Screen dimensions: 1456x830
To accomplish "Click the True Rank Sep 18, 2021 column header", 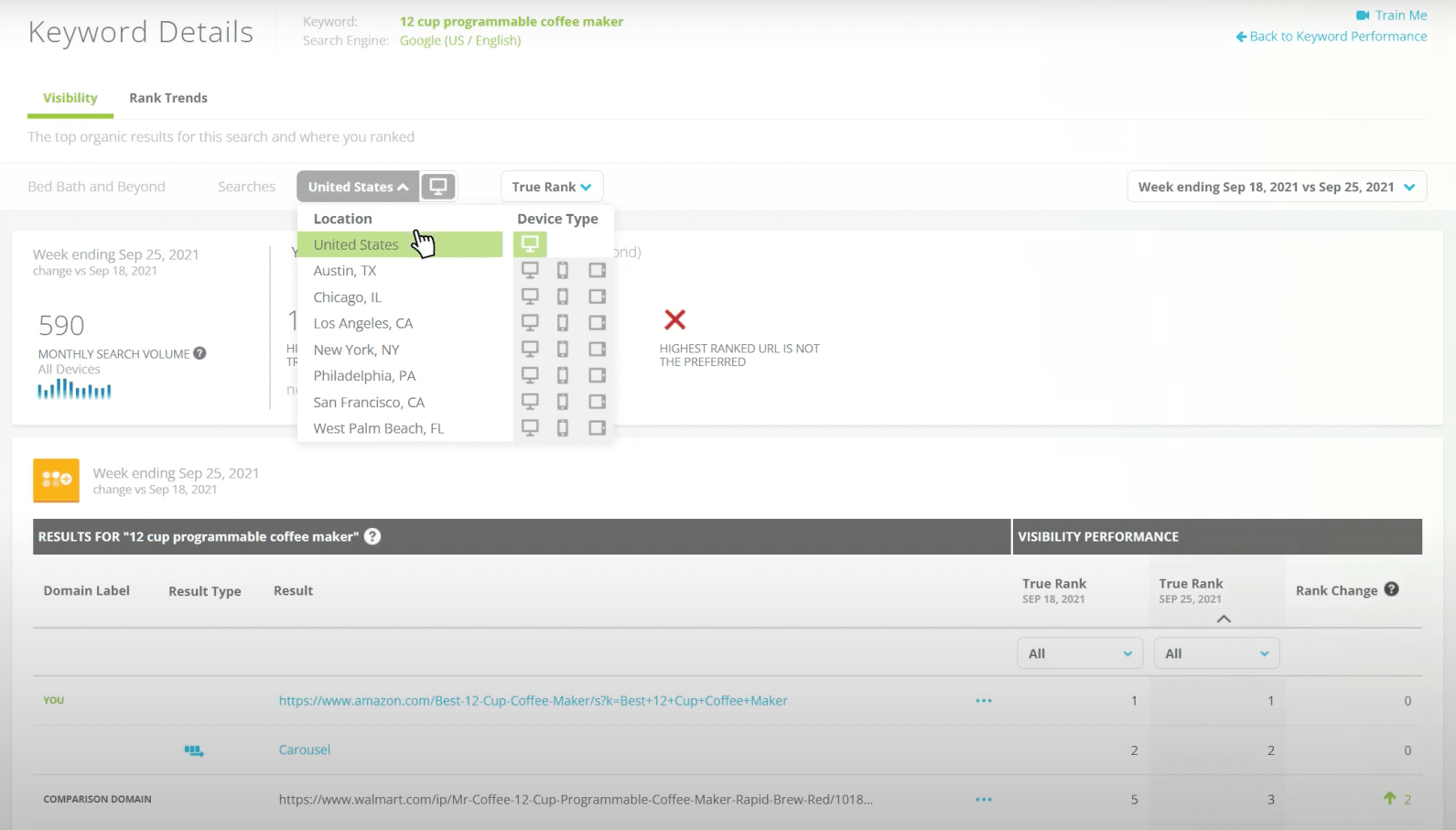I will pos(1054,590).
